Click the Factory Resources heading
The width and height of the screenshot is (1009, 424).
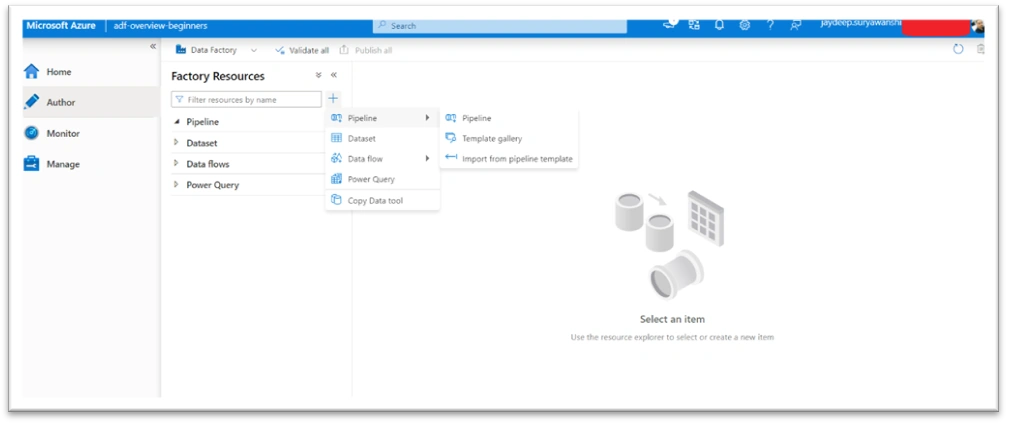point(218,76)
